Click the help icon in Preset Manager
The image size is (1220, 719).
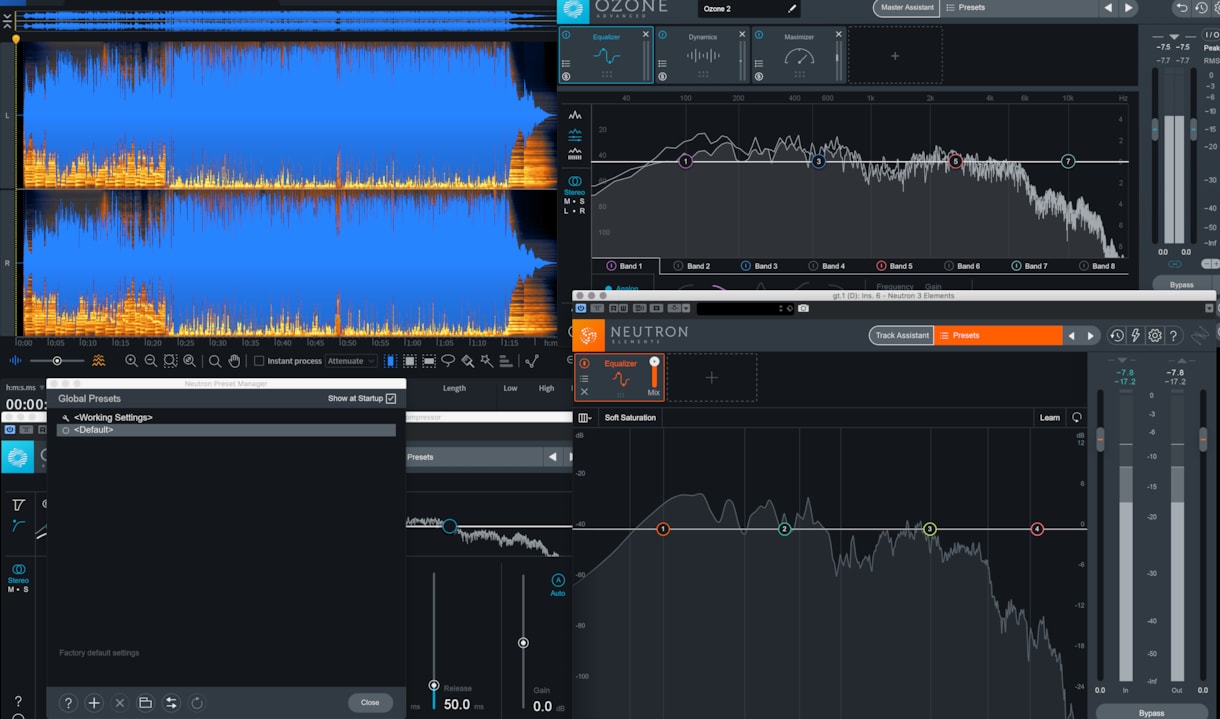click(68, 703)
